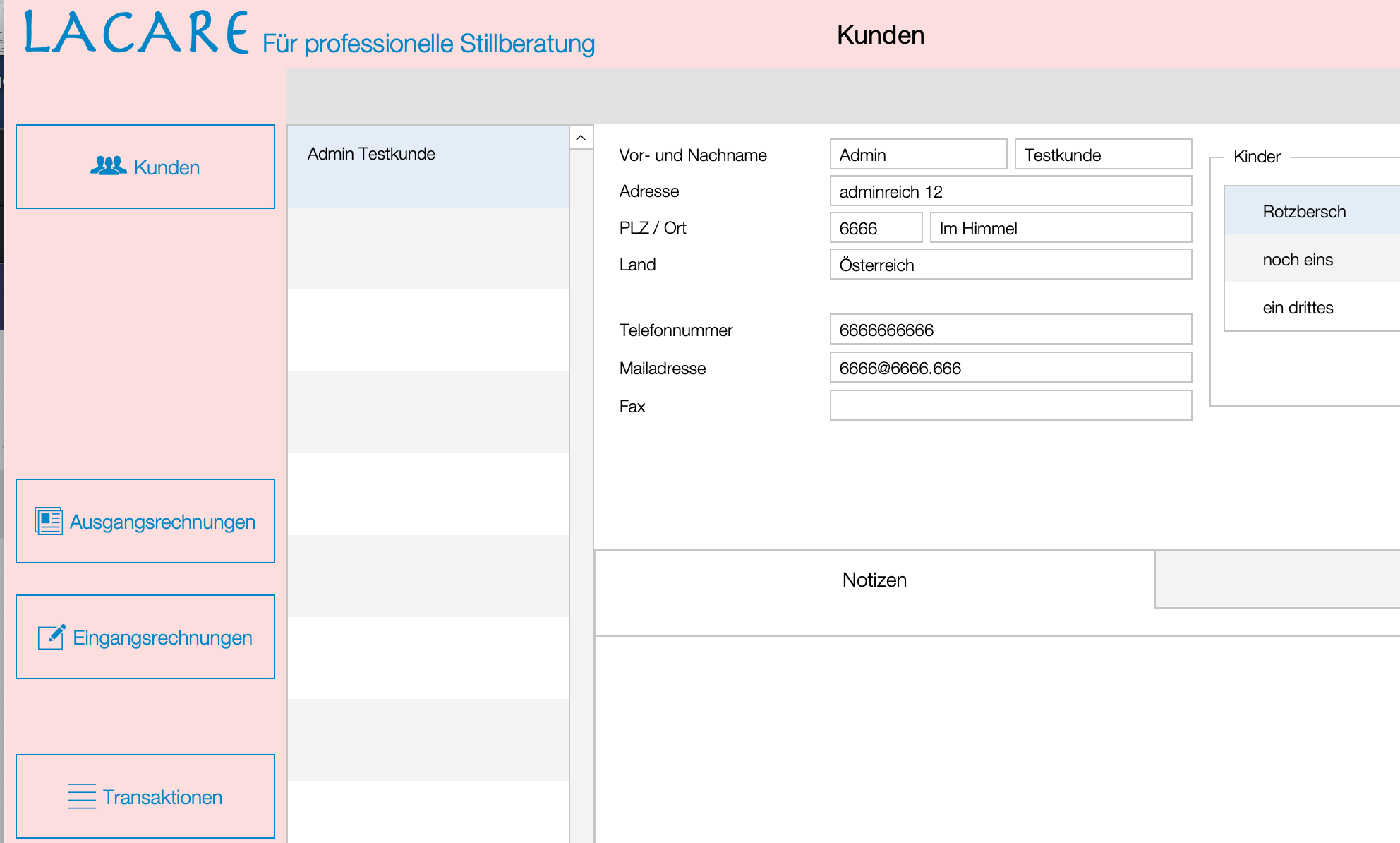This screenshot has height=843, width=1400.
Task: Click the Ort field 'Im Himmel'
Action: point(1060,228)
